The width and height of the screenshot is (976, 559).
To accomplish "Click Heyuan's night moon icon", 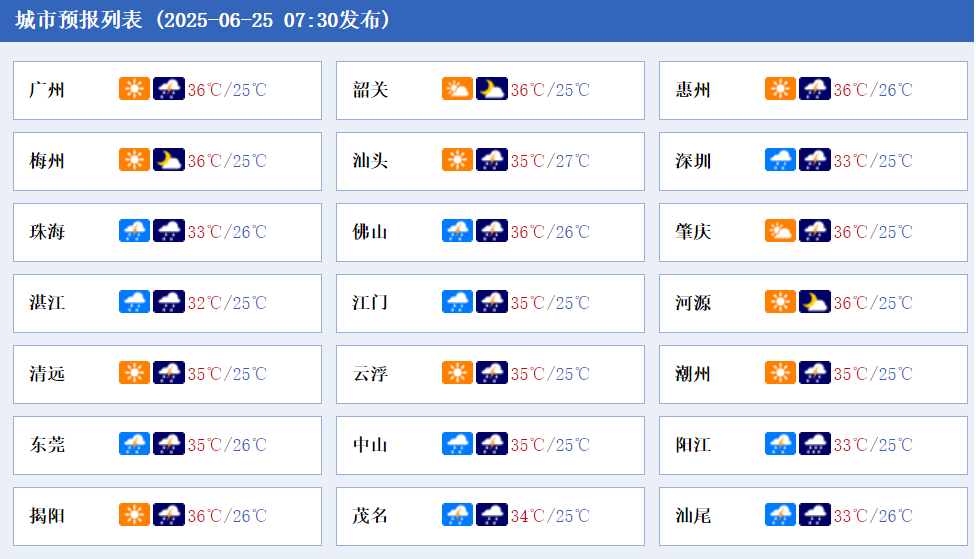I will 815,302.
